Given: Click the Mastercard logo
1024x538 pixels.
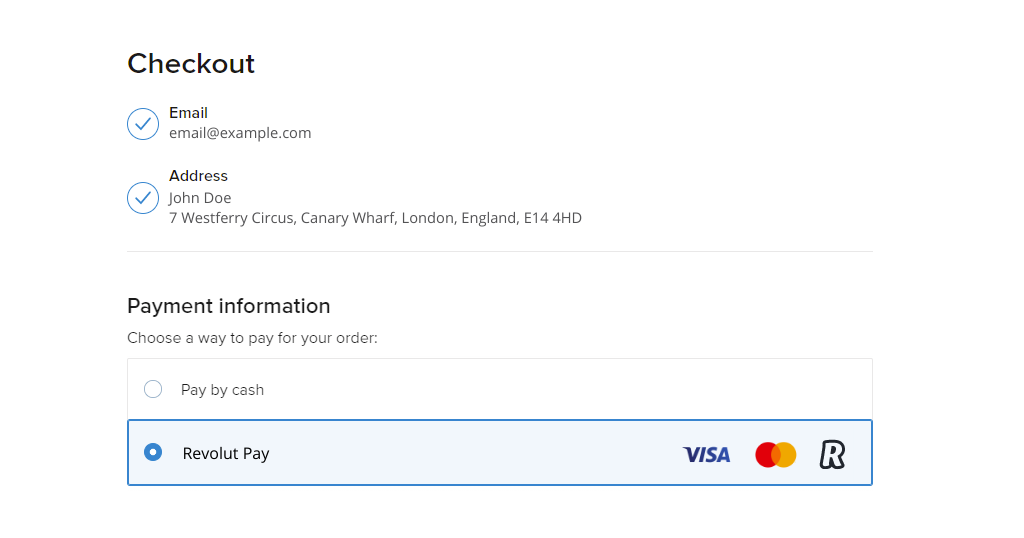Looking at the screenshot, I should point(776,454).
